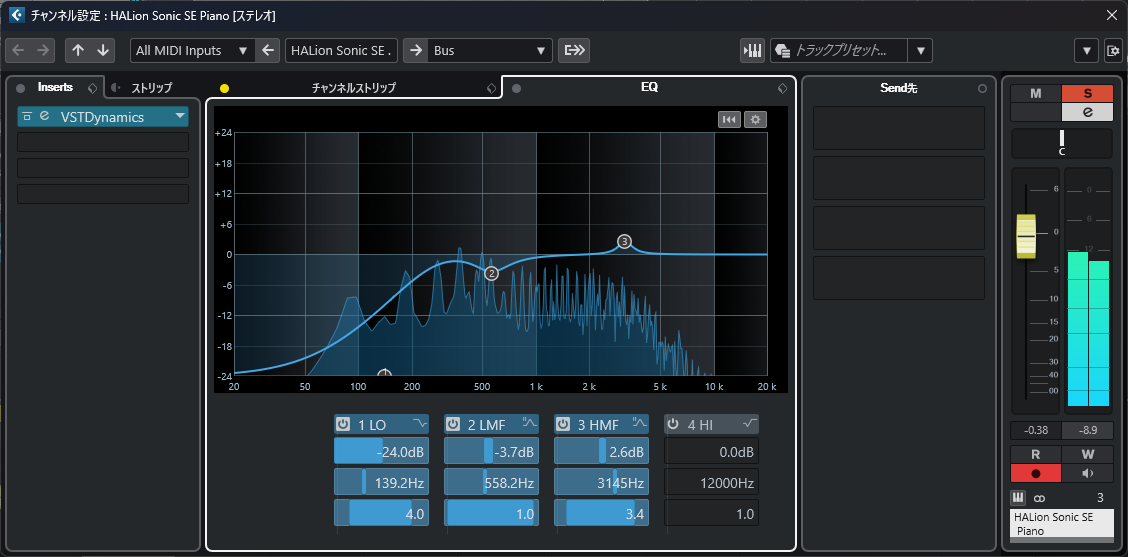The height and width of the screenshot is (557, 1128).
Task: Adjust the 3 HMF Q slider 3.4
Action: [x=601, y=513]
